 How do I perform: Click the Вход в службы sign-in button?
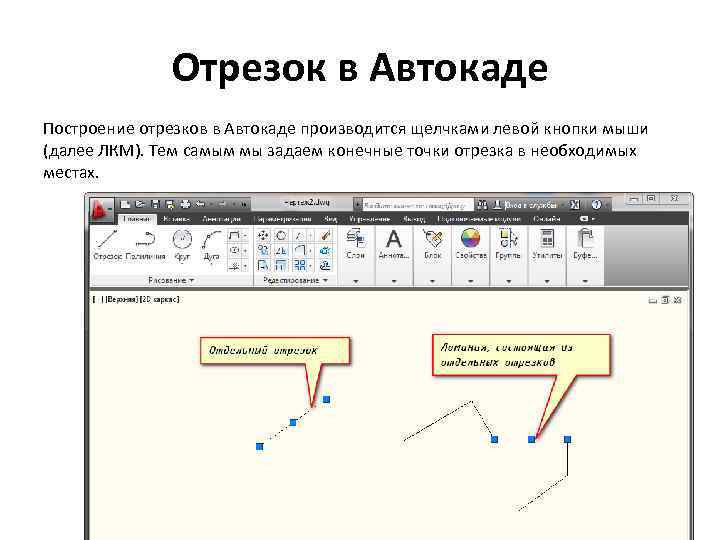click(x=526, y=205)
